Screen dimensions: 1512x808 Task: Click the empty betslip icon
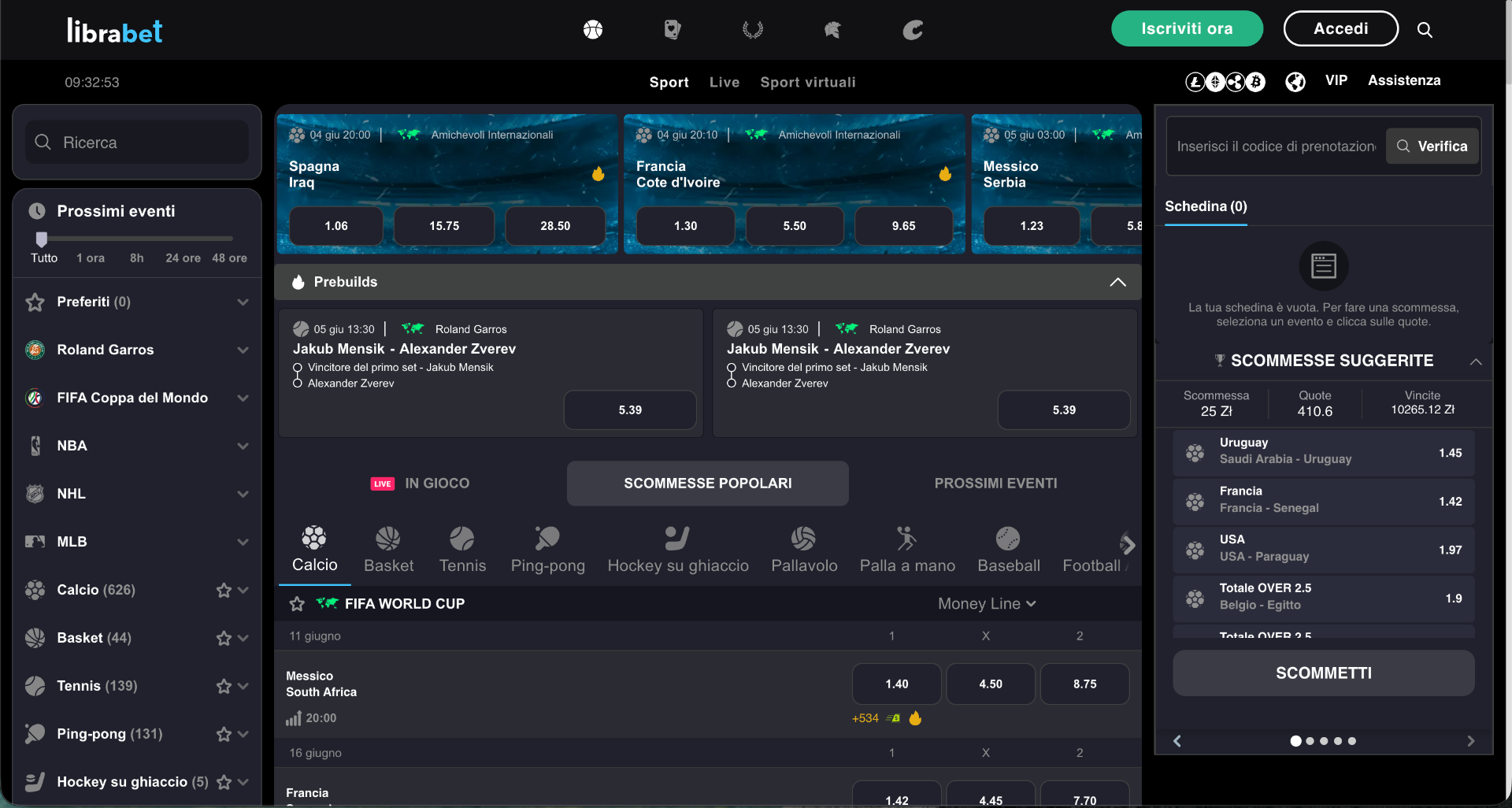tap(1323, 266)
